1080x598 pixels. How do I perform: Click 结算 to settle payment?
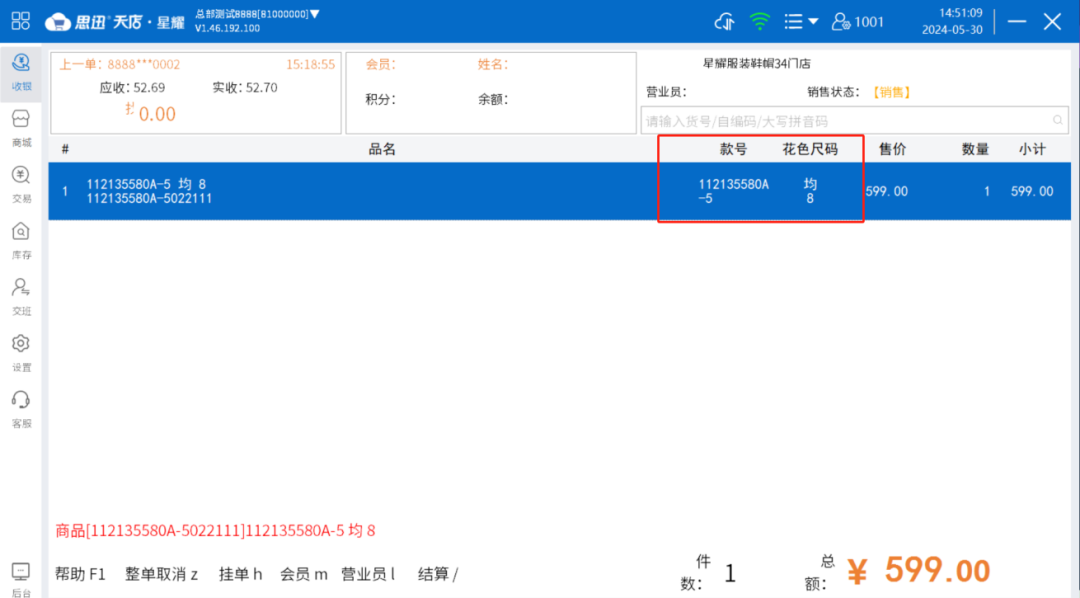(436, 574)
